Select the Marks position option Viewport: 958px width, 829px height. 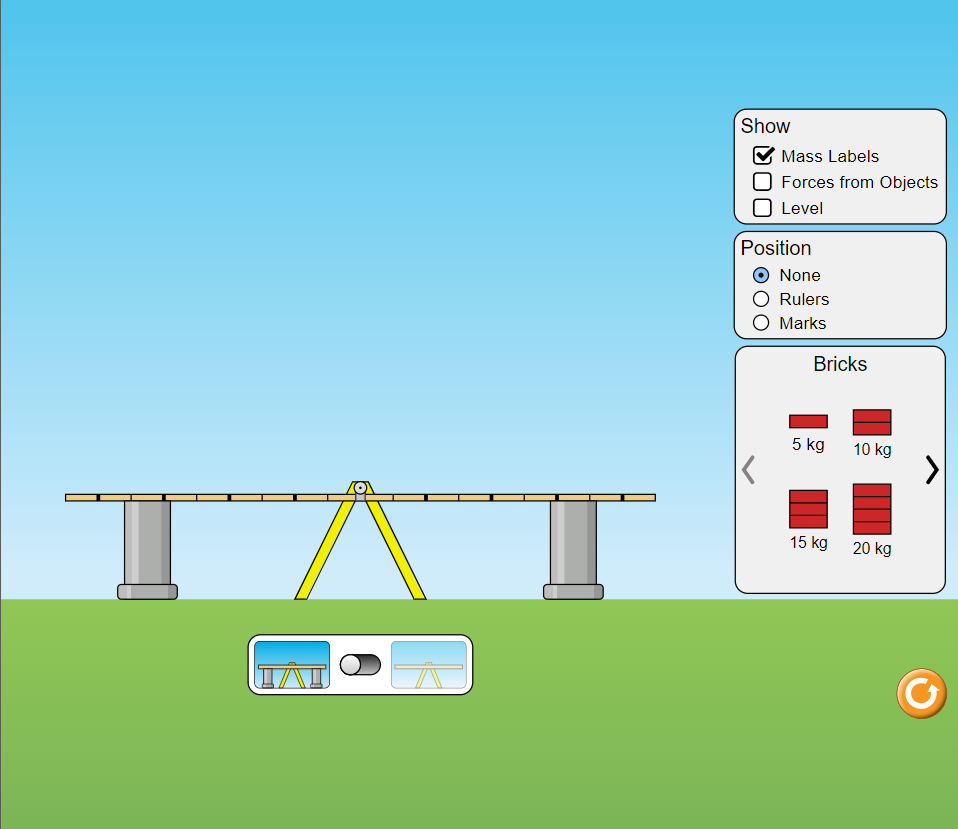[761, 323]
